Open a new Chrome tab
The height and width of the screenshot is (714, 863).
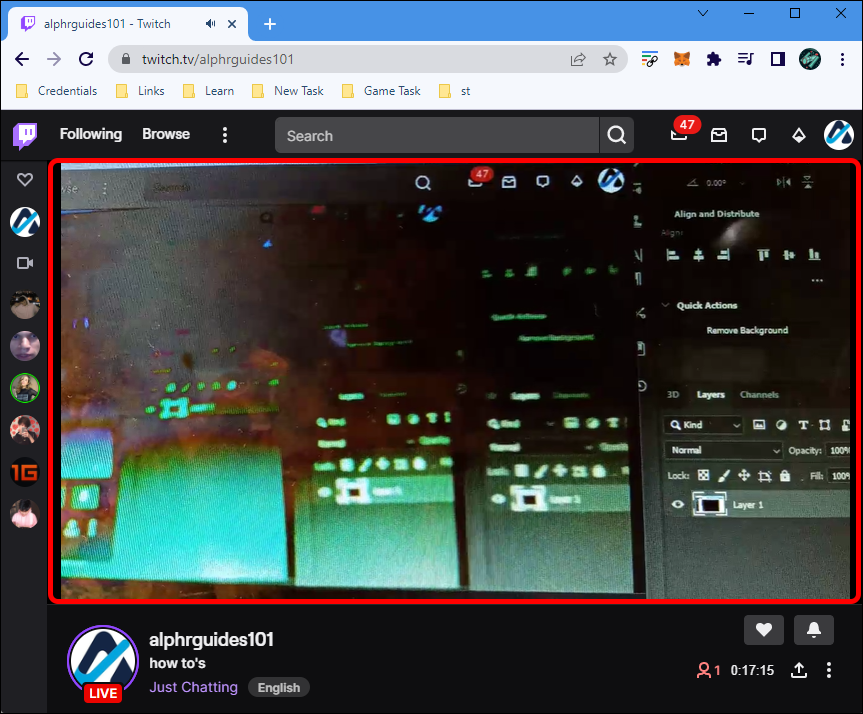(x=270, y=24)
